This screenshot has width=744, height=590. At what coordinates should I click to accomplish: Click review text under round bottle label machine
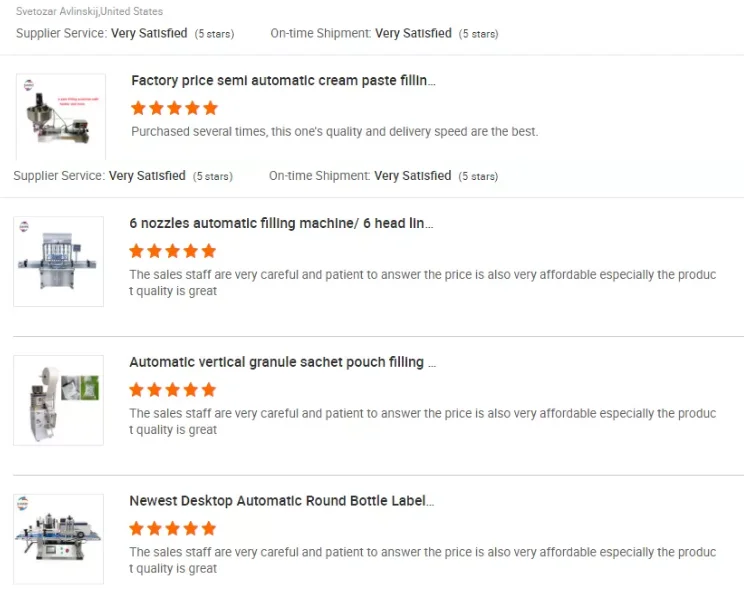tap(422, 560)
